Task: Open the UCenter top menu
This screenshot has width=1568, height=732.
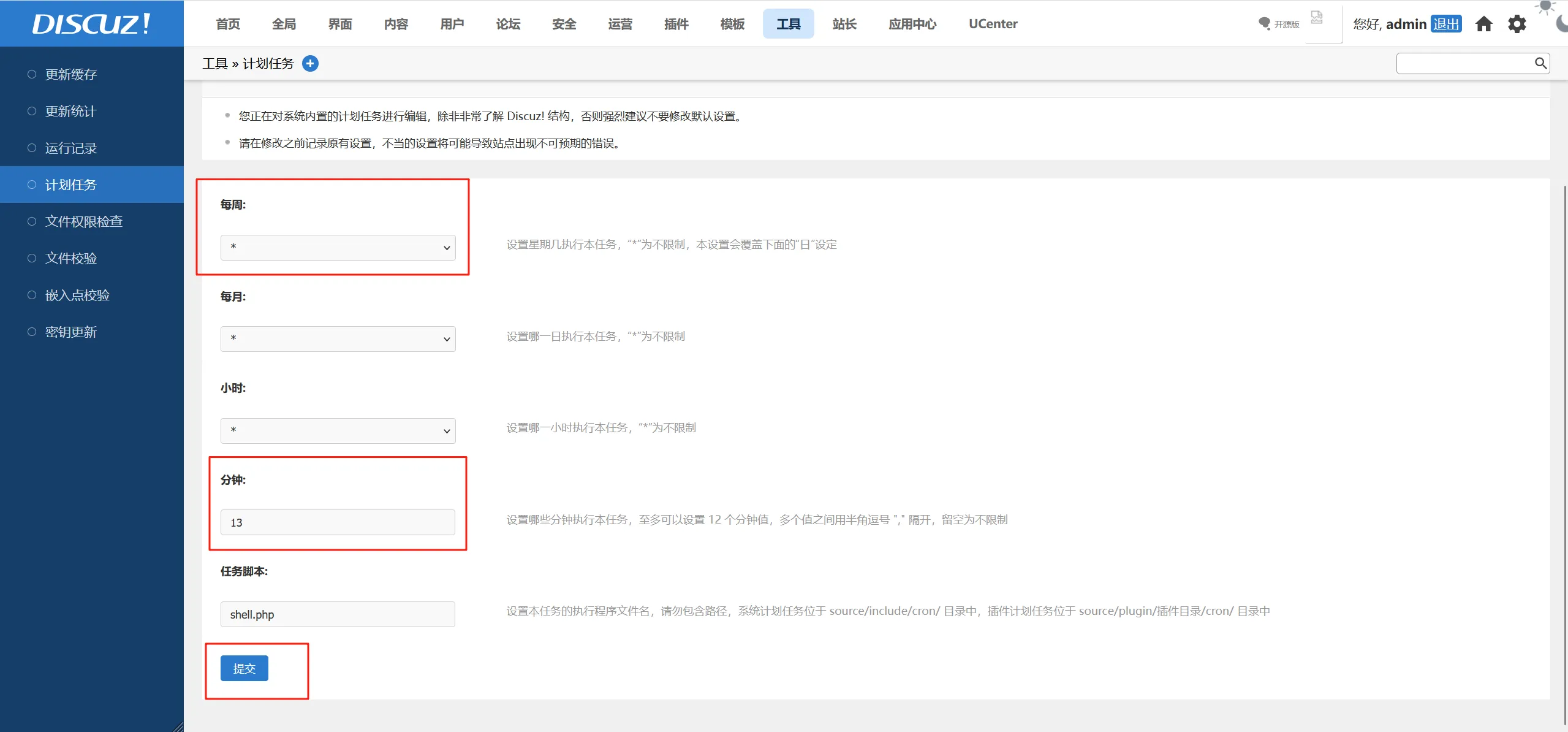Action: (993, 24)
